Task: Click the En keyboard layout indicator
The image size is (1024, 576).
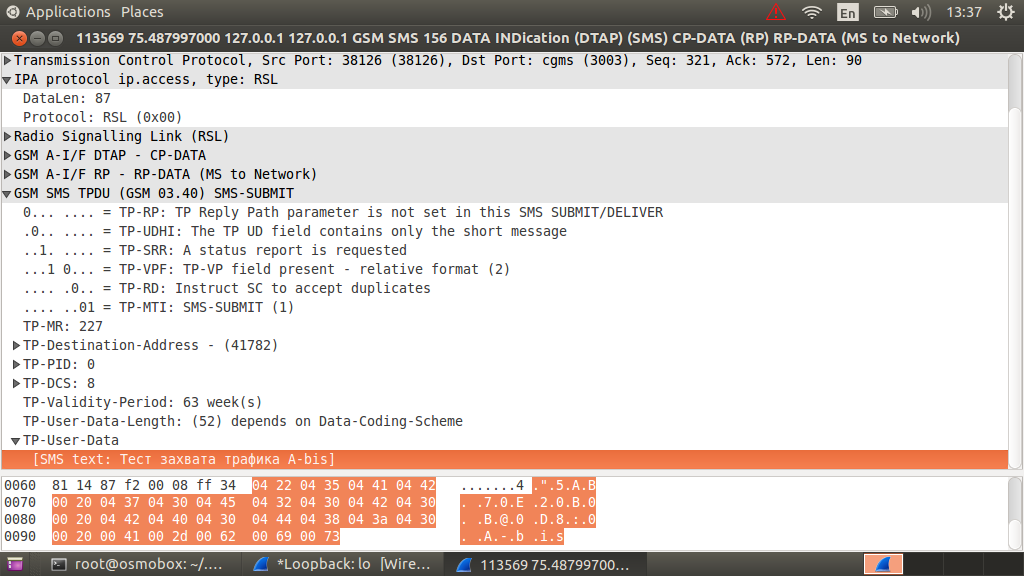Action: click(x=847, y=11)
